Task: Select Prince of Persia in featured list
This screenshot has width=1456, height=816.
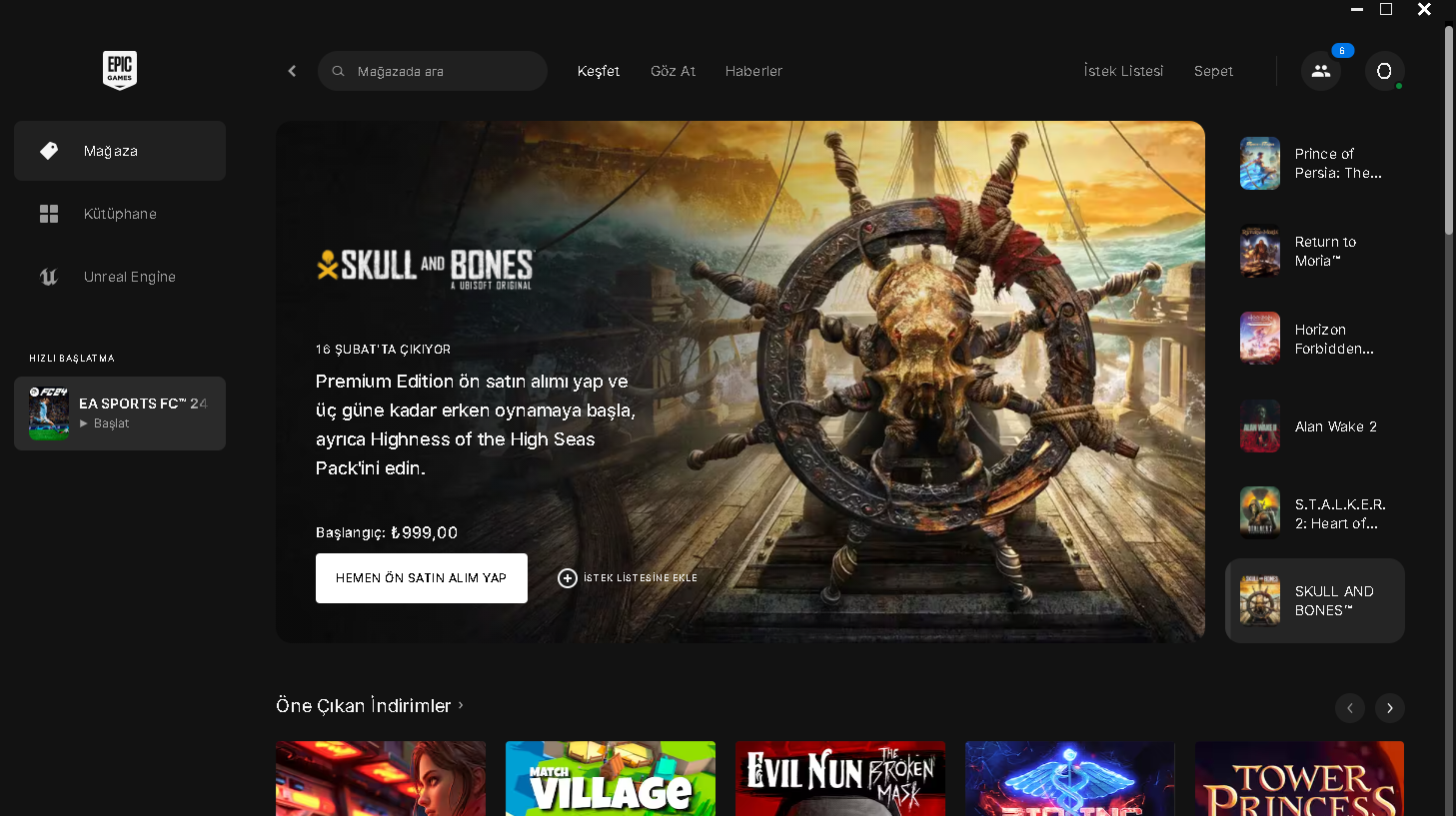Action: click(x=1315, y=163)
